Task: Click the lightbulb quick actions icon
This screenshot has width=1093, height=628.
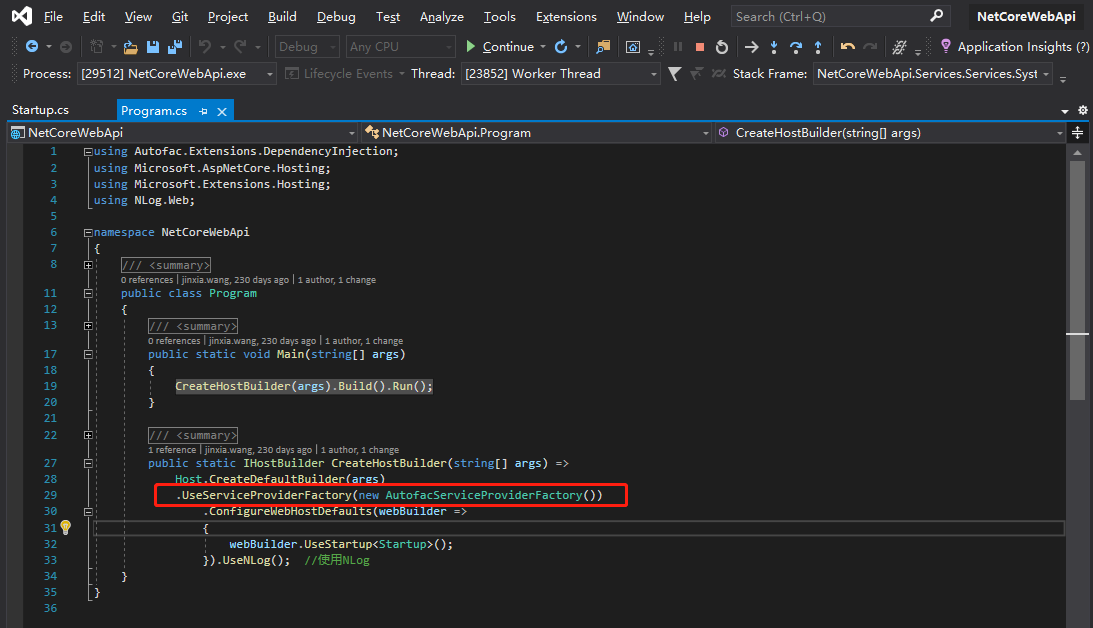Action: 66,527
